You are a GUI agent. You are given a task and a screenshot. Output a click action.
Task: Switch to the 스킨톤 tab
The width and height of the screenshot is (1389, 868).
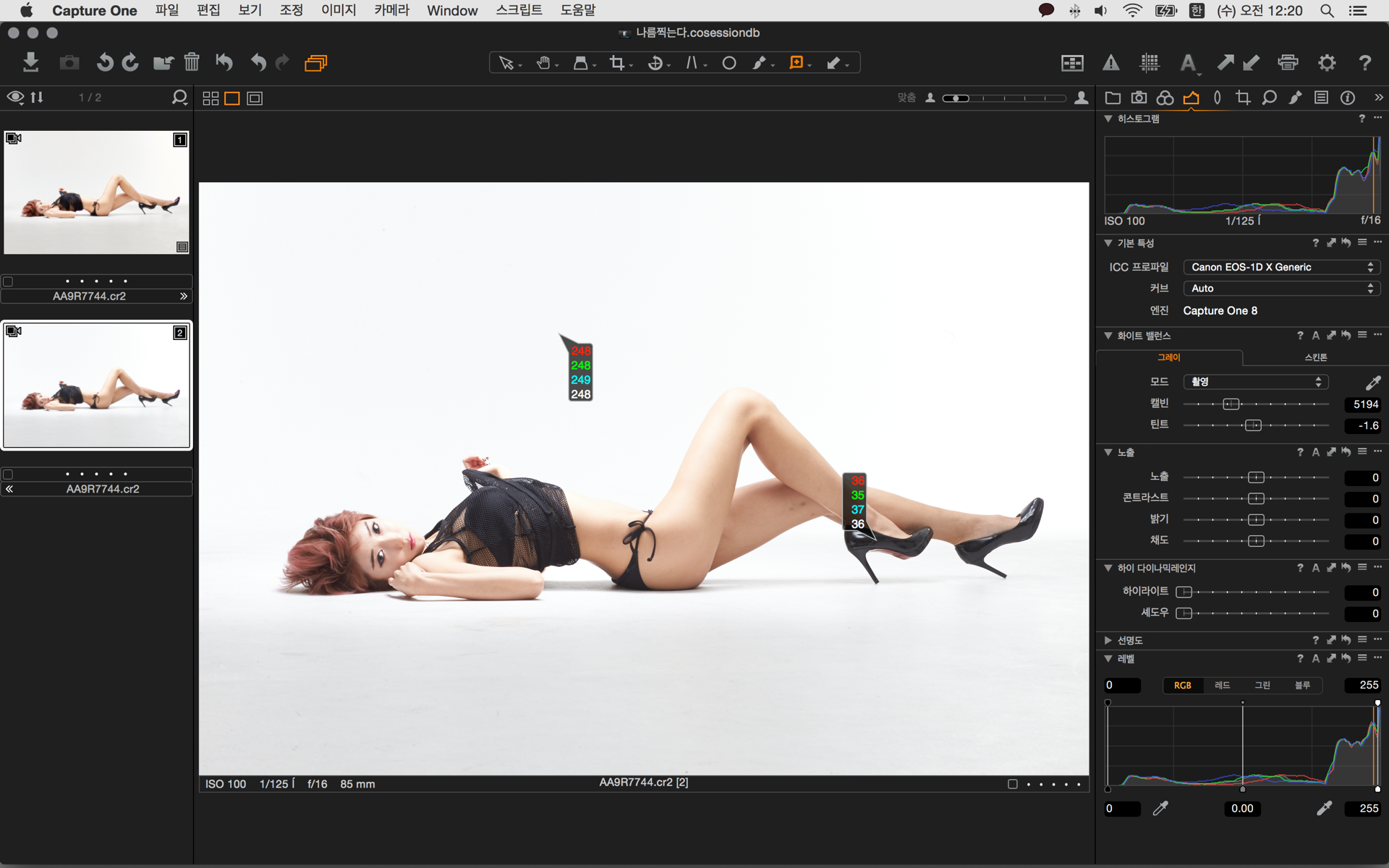coord(1315,357)
